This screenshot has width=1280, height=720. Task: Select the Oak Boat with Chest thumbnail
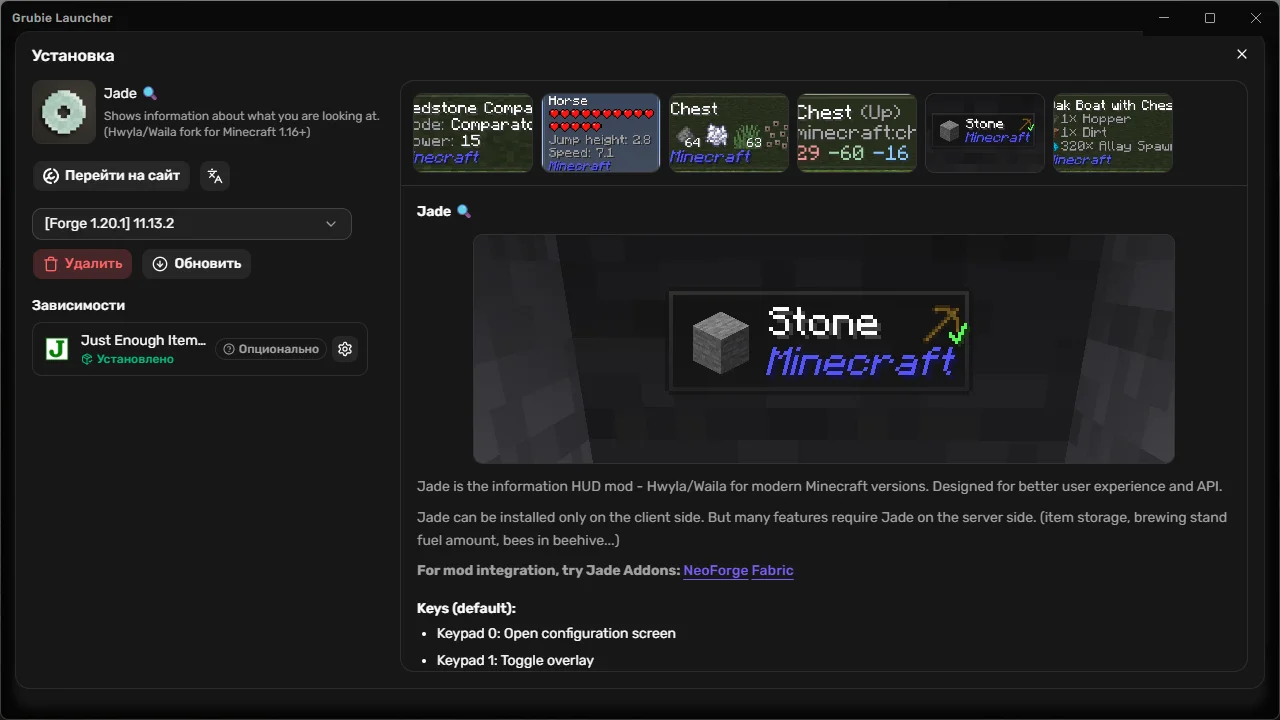[1113, 133]
